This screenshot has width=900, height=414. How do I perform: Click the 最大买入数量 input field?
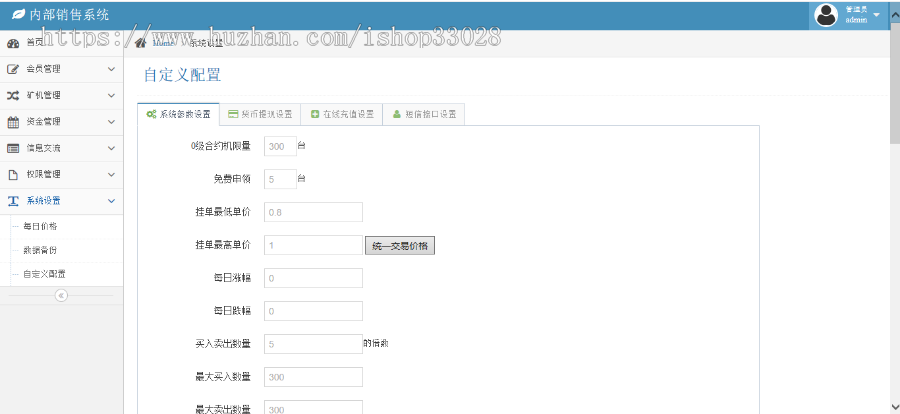click(313, 377)
